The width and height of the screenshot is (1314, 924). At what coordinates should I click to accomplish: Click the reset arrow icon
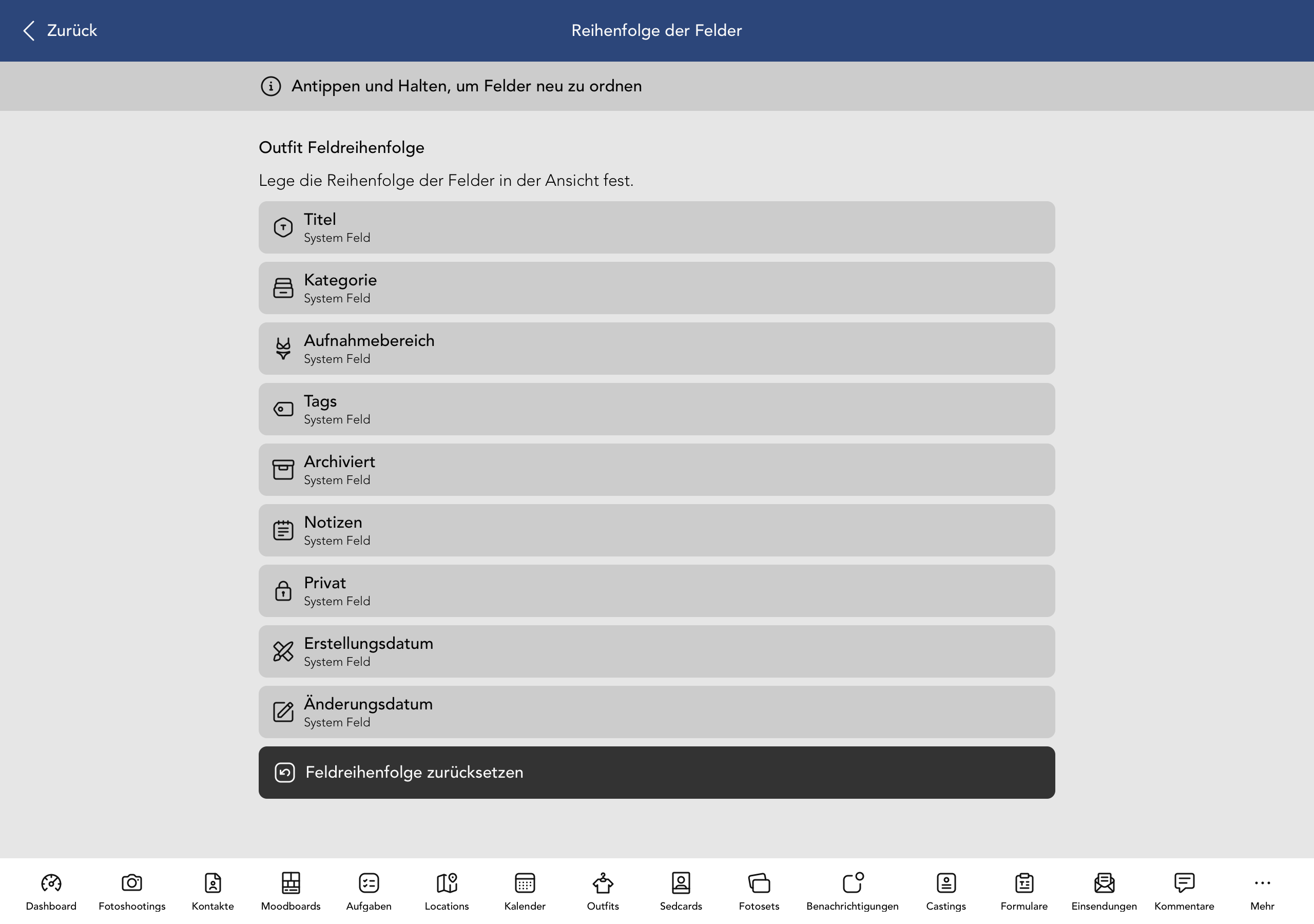(285, 773)
